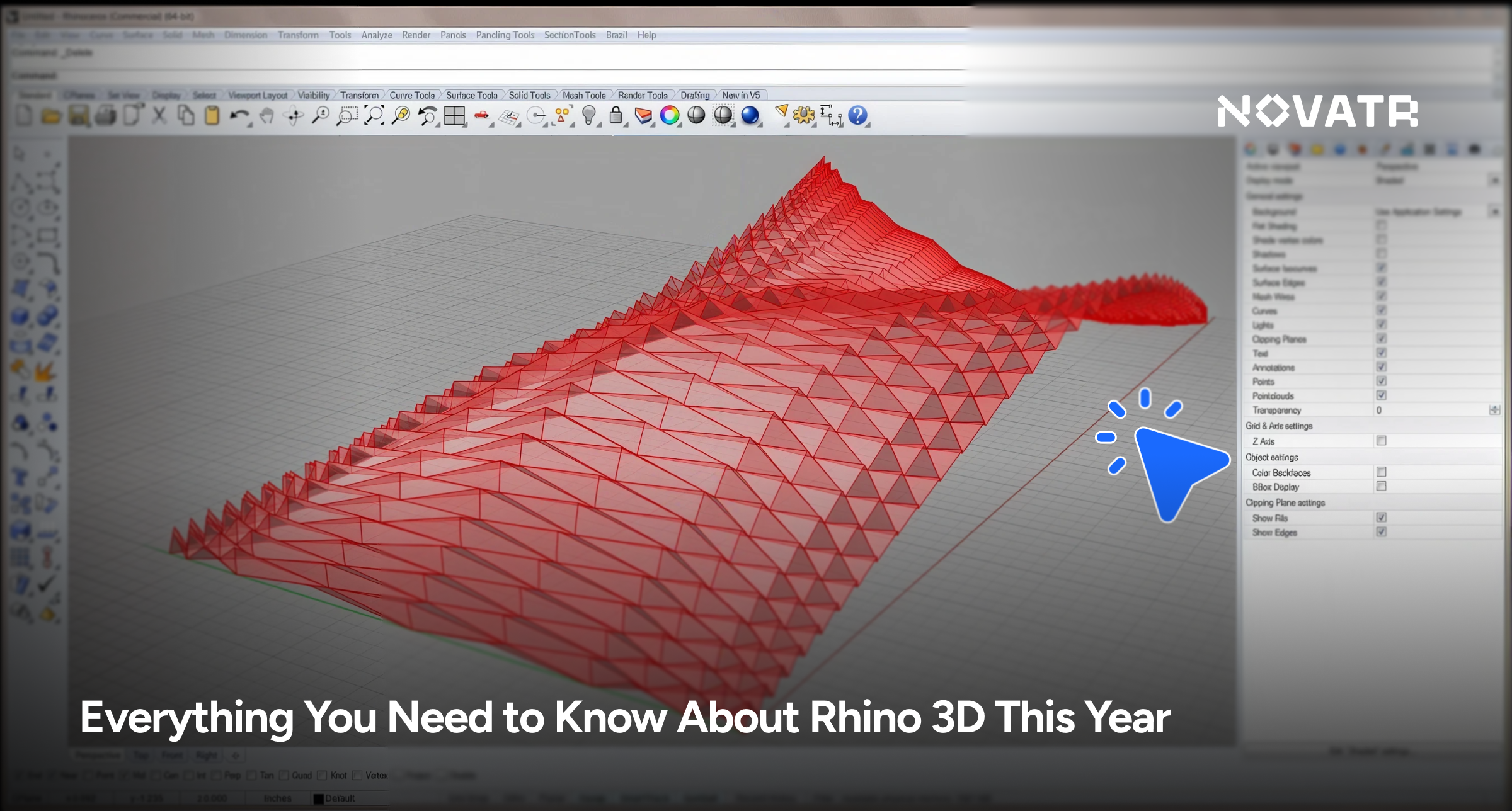Open the SectionTools menu
This screenshot has width=1512, height=811.
tap(570, 35)
